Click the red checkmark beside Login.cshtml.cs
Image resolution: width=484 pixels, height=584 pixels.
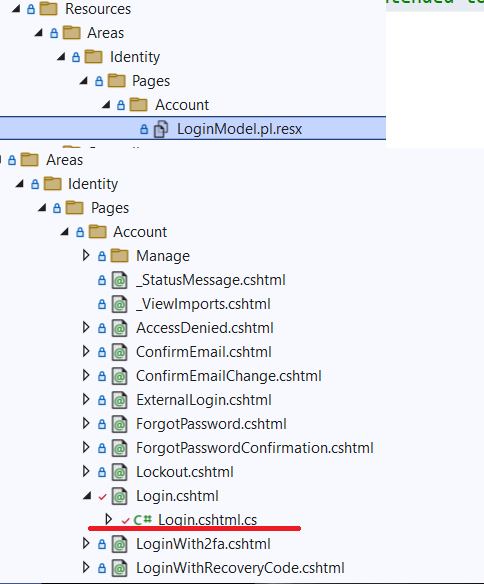coord(125,521)
